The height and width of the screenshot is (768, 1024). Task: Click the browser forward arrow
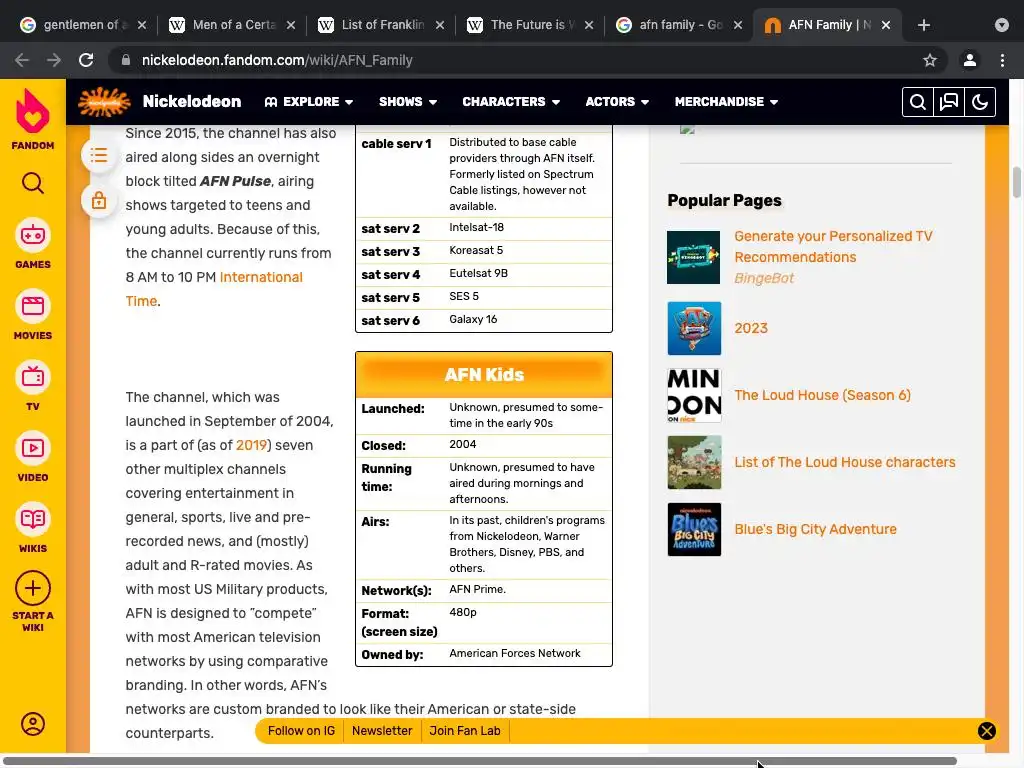tap(54, 60)
